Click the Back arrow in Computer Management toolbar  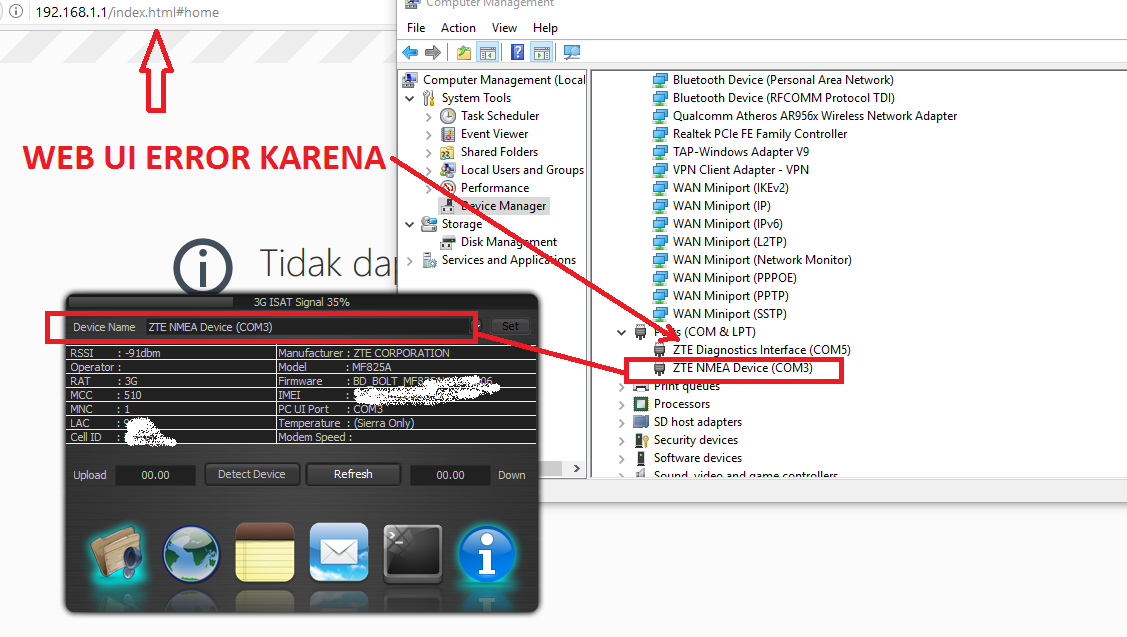pyautogui.click(x=410, y=52)
